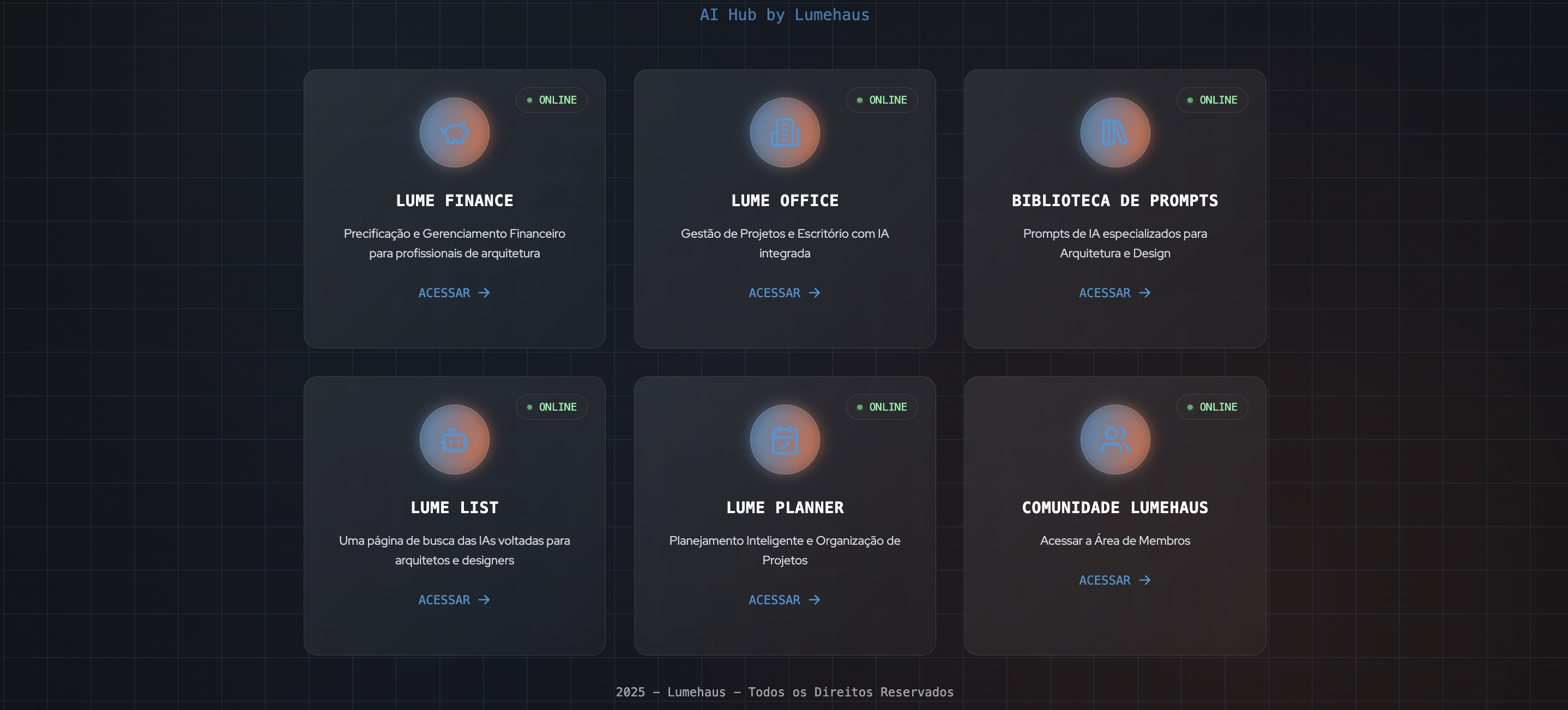Click the ONLINE badge on Comunidade Lumehaus
The height and width of the screenshot is (710, 1568).
(x=1212, y=407)
